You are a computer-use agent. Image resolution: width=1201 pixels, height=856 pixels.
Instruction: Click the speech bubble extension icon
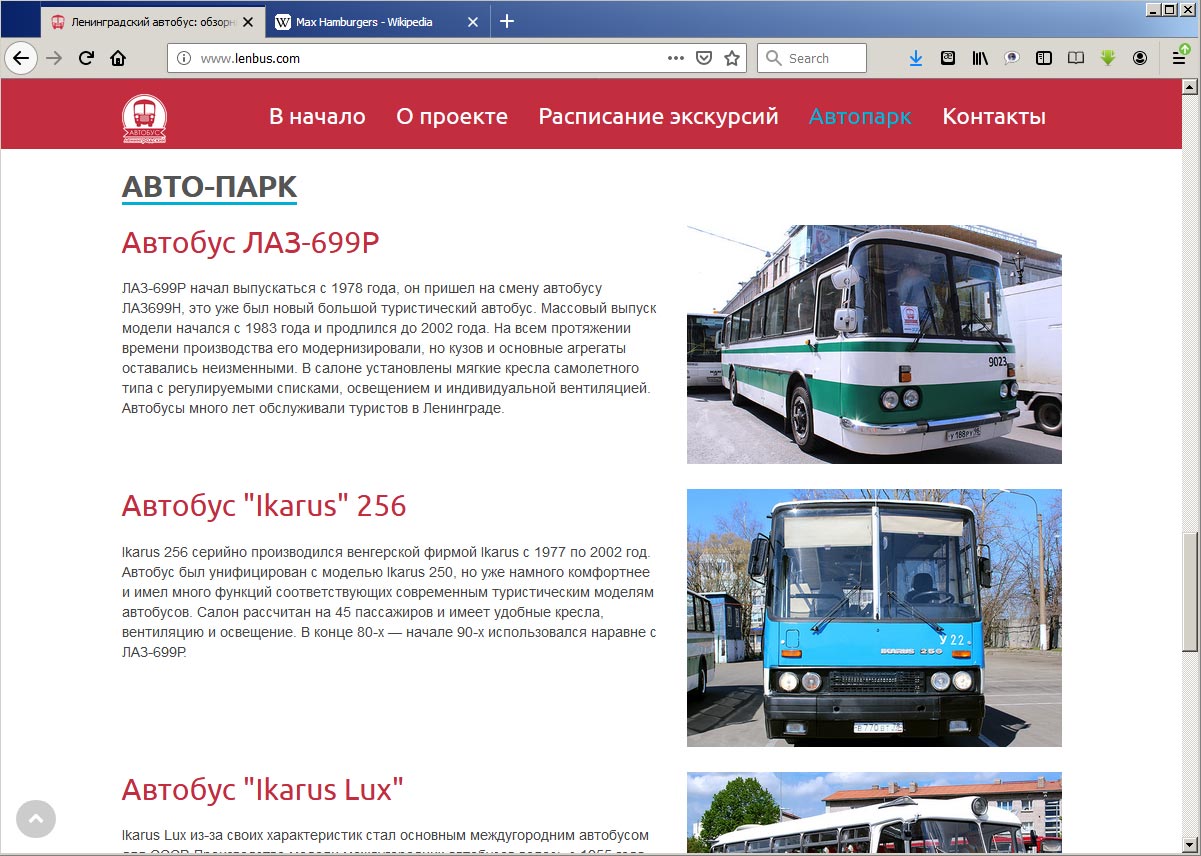click(x=1012, y=58)
